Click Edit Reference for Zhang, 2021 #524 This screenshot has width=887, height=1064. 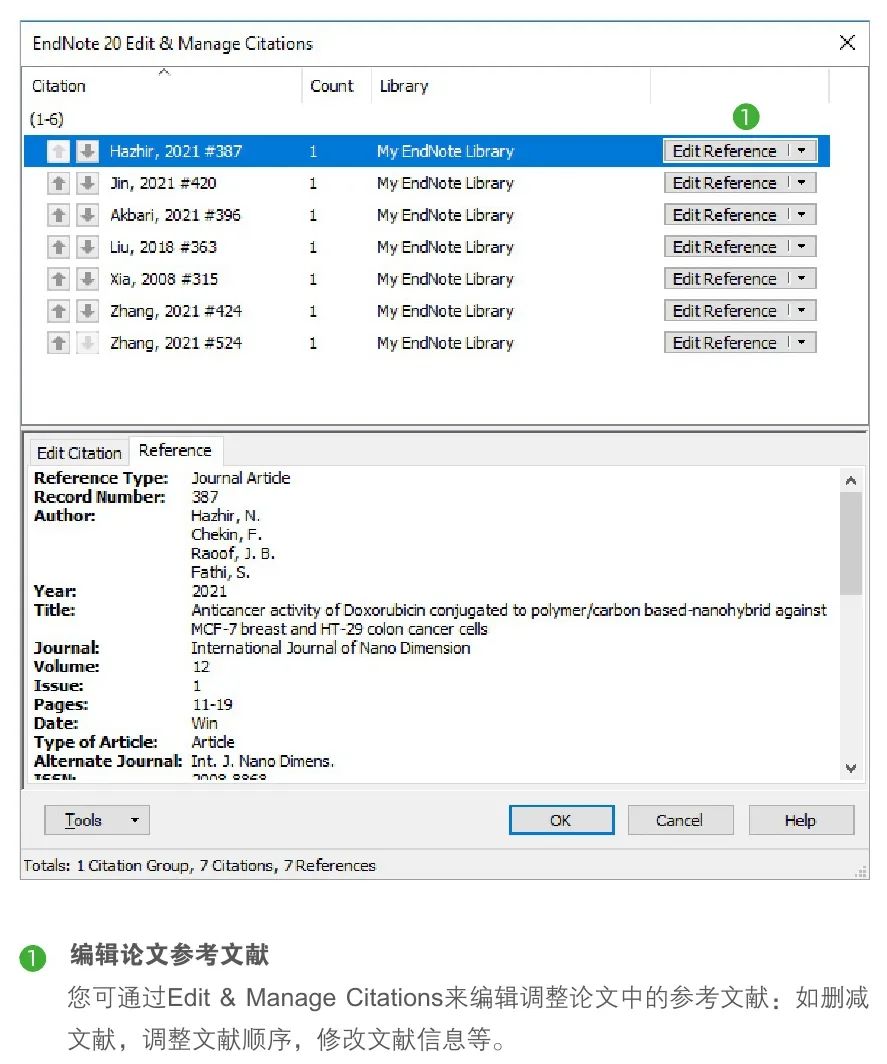725,342
